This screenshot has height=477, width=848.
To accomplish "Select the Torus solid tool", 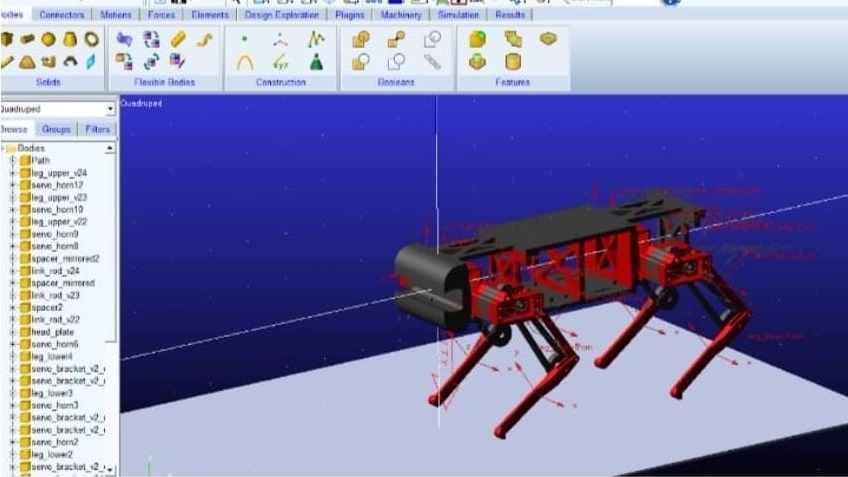I will pos(91,39).
